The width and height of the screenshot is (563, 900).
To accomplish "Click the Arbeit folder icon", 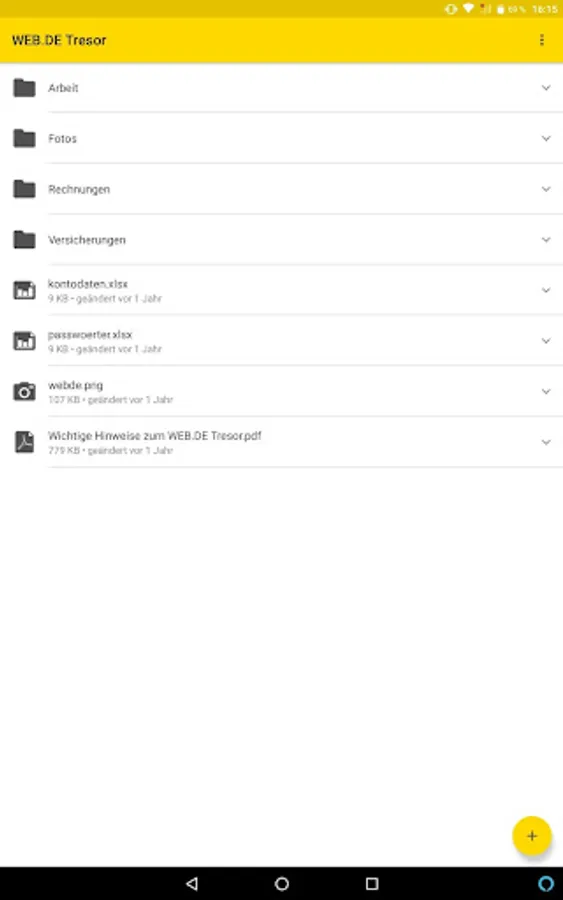I will (24, 88).
